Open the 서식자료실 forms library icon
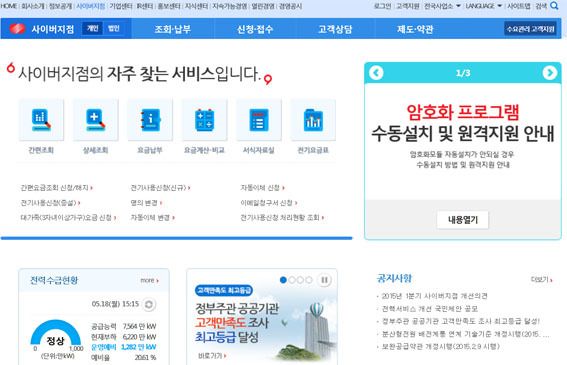The height and width of the screenshot is (365, 567). (259, 120)
